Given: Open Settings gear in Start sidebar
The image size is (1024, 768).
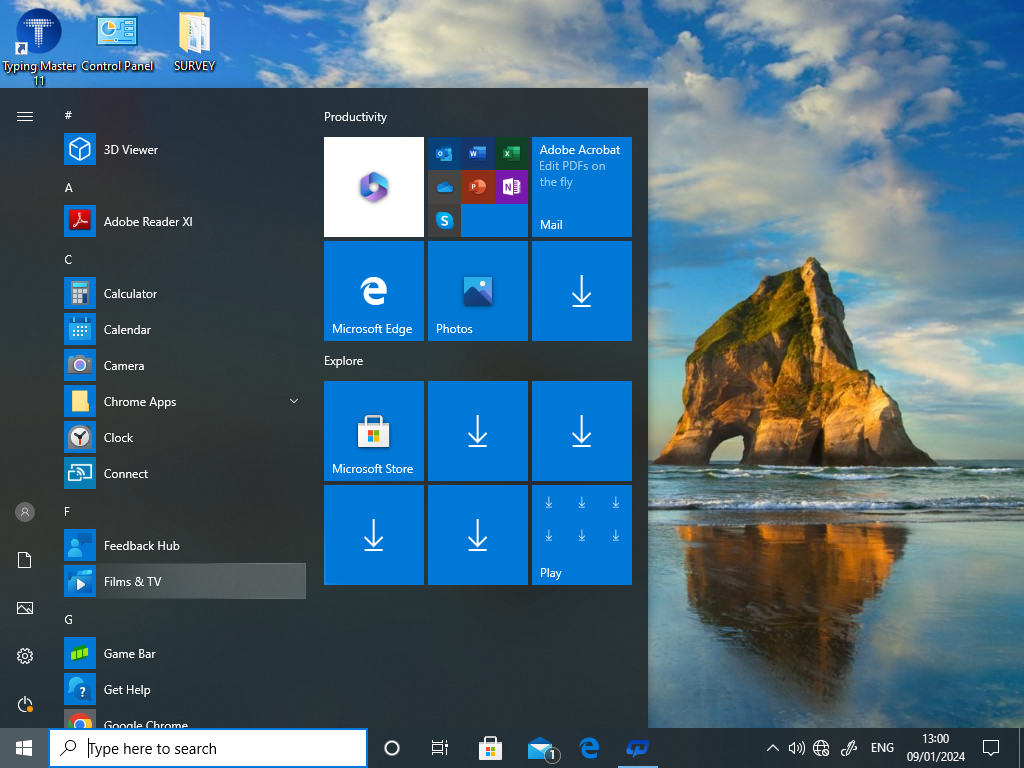Looking at the screenshot, I should coord(25,656).
